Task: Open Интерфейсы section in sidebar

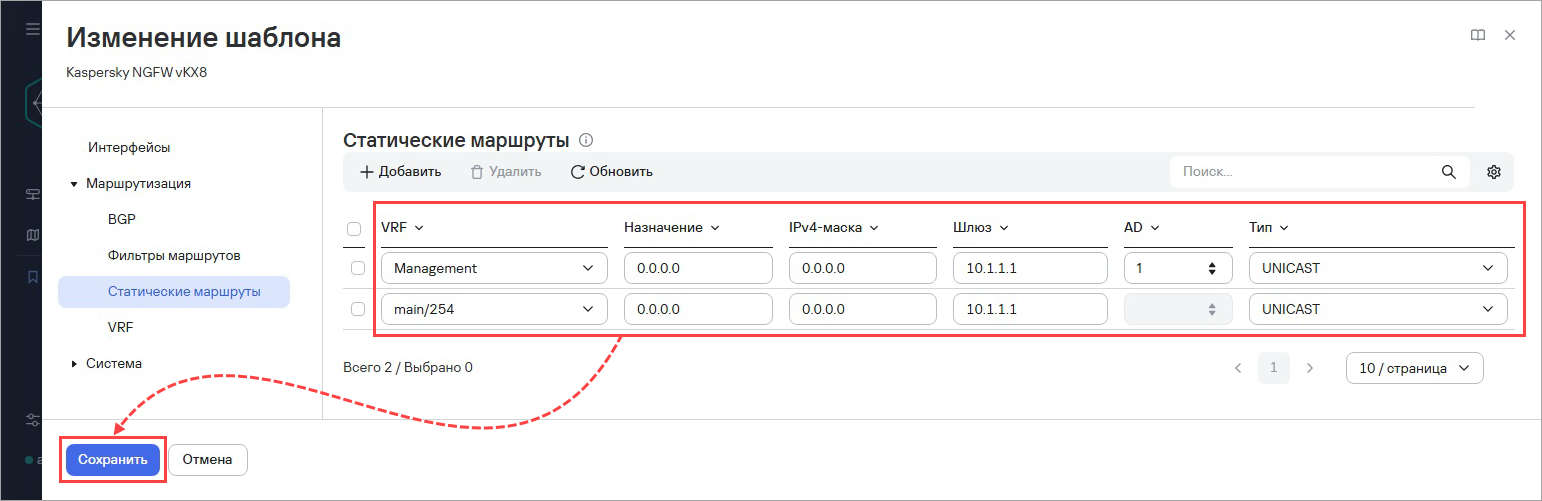Action: click(129, 147)
